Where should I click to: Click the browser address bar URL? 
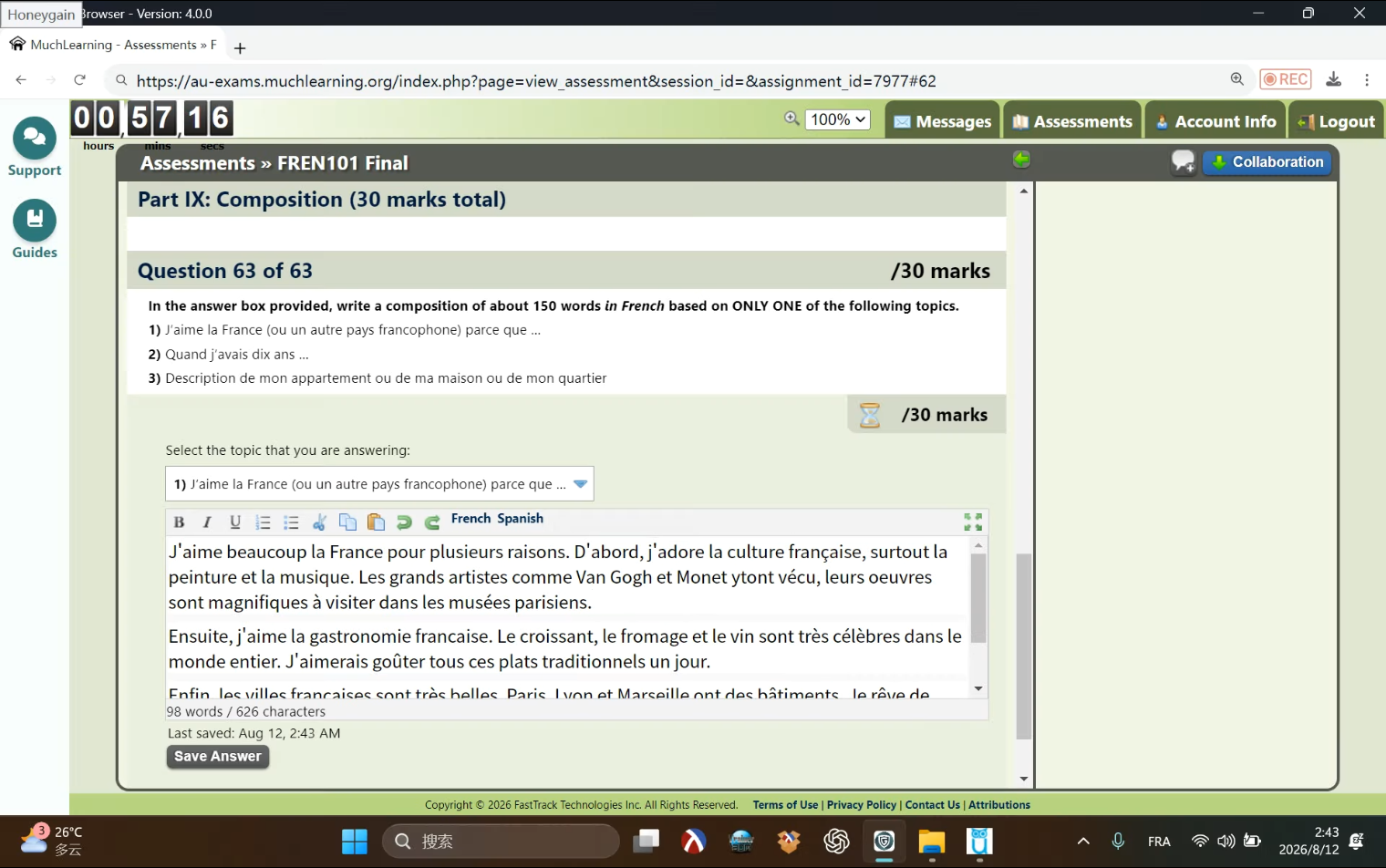click(x=536, y=81)
